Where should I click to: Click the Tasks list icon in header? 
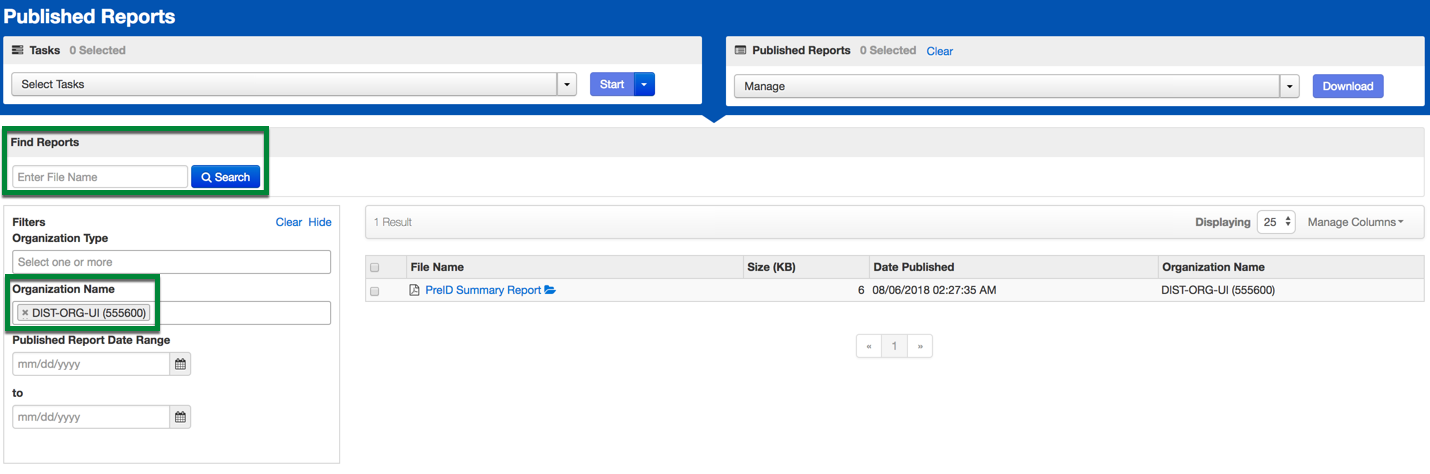[x=17, y=50]
